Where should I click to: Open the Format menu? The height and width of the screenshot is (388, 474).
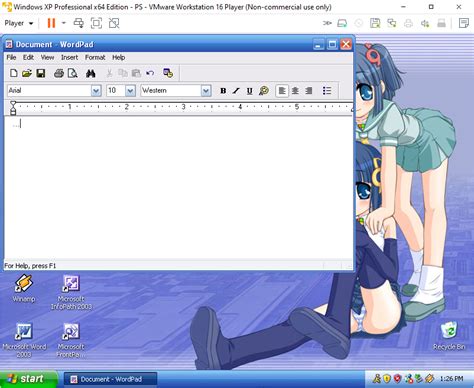click(95, 57)
